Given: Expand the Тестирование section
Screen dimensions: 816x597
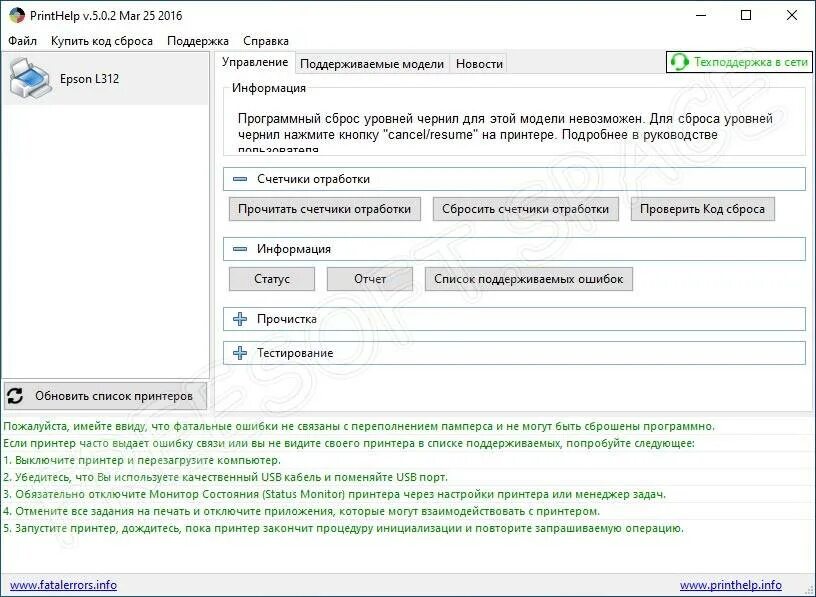Looking at the screenshot, I should (x=238, y=352).
